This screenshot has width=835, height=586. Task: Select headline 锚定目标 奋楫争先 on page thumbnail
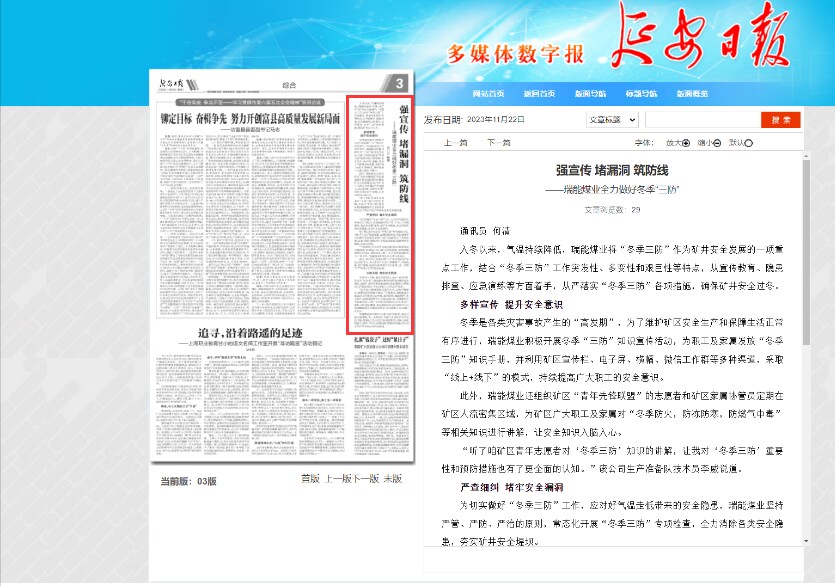point(250,118)
